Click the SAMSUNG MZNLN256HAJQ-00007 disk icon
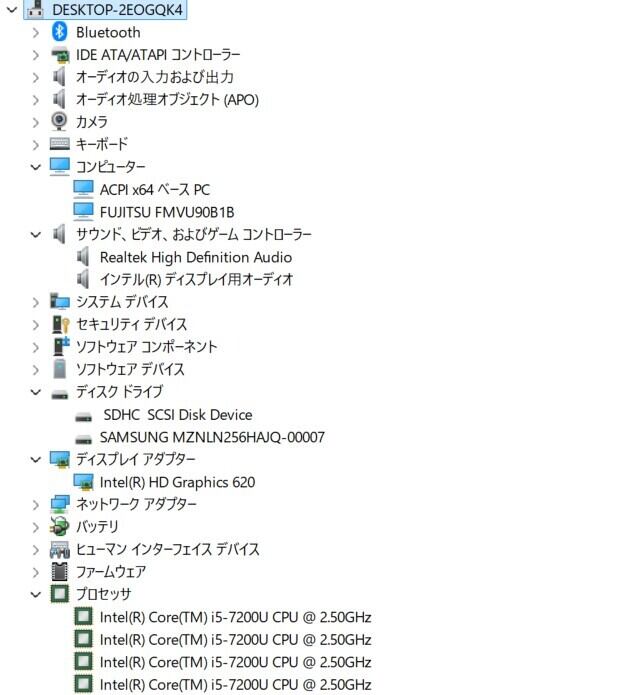The image size is (637, 695). 83,440
